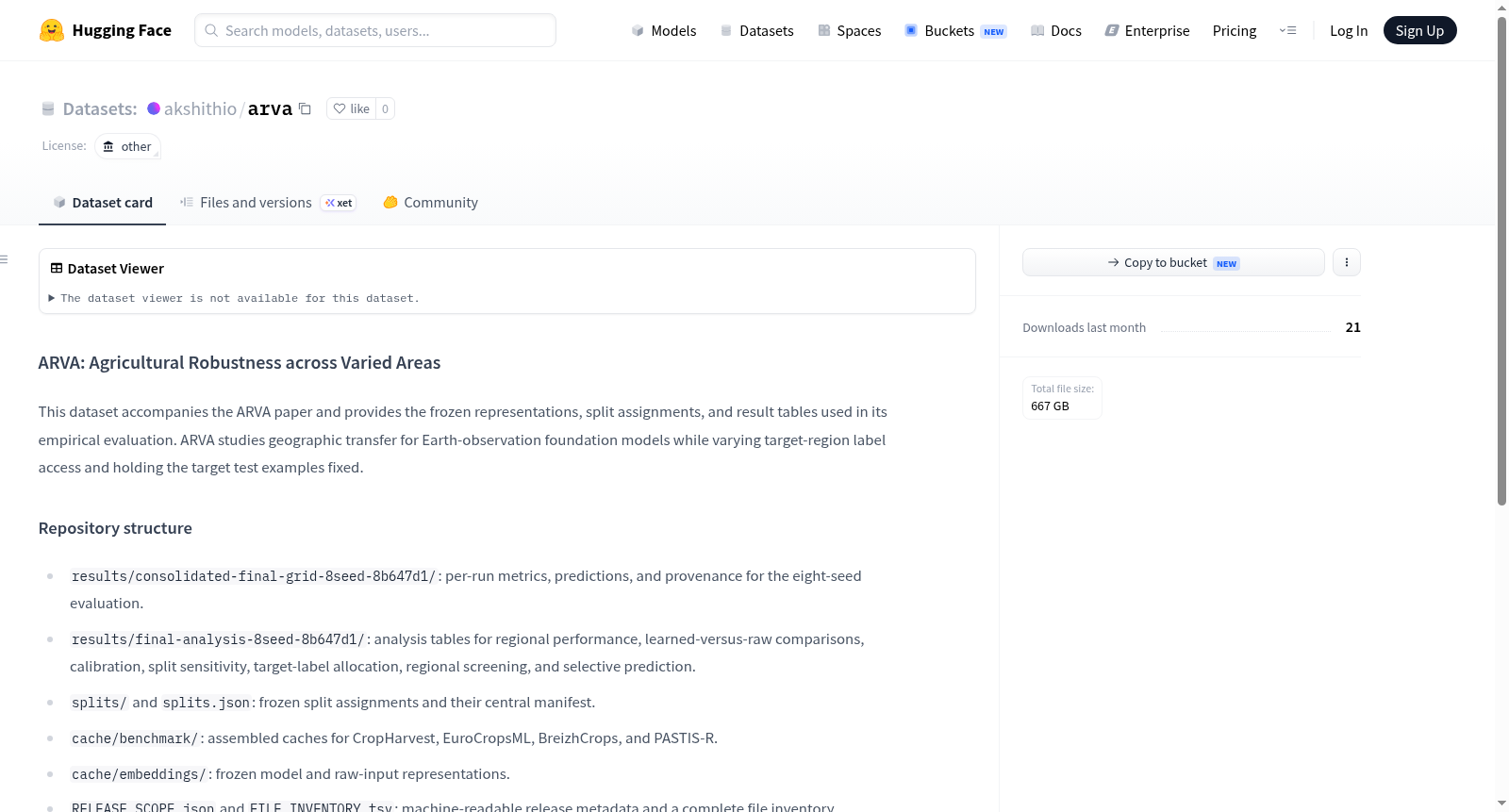Visit the Pricing page
Viewport: 1509px width, 812px height.
pyautogui.click(x=1235, y=30)
